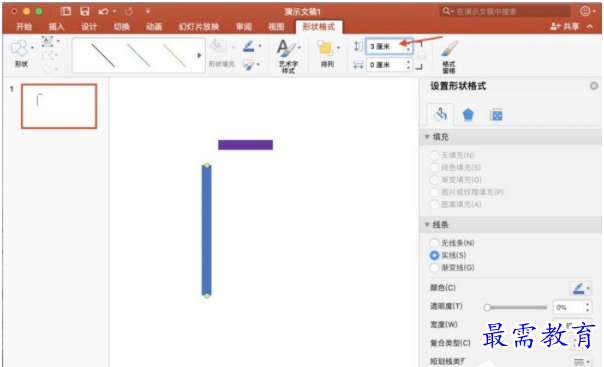This screenshot has height=367, width=604.
Task: Switch to the 开始 tab
Action: point(24,27)
